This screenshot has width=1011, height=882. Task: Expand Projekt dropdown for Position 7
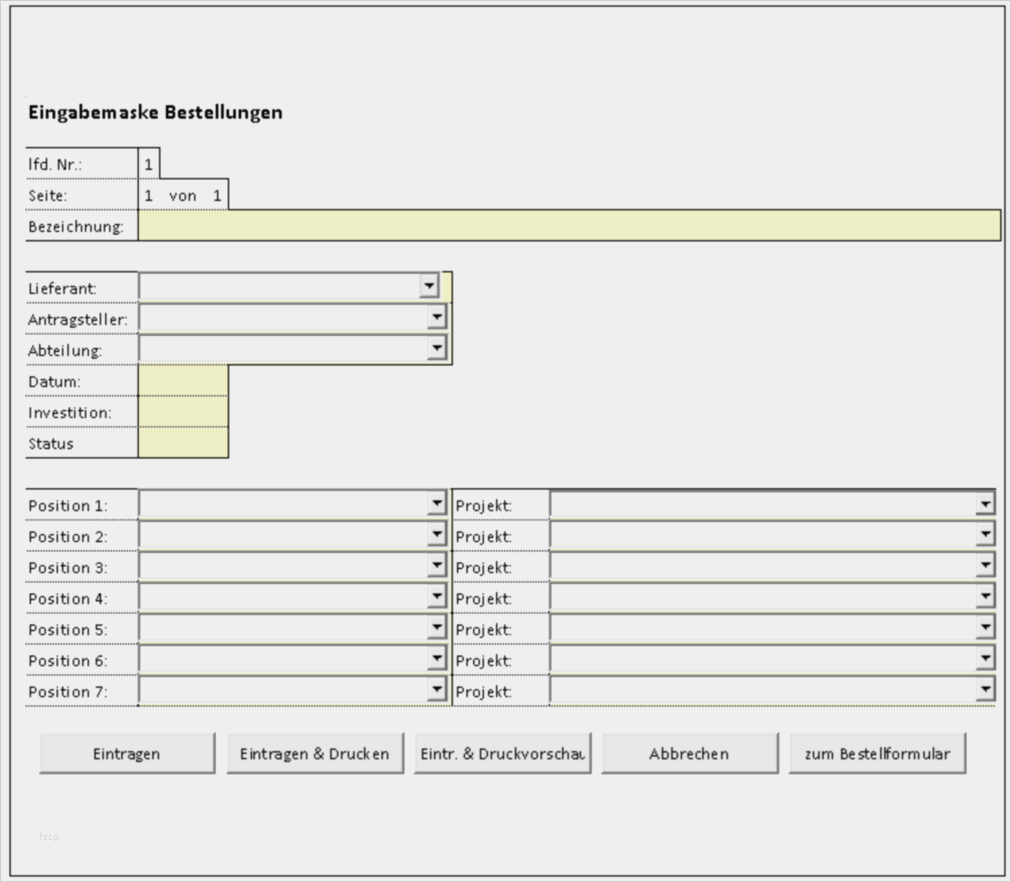[x=985, y=689]
